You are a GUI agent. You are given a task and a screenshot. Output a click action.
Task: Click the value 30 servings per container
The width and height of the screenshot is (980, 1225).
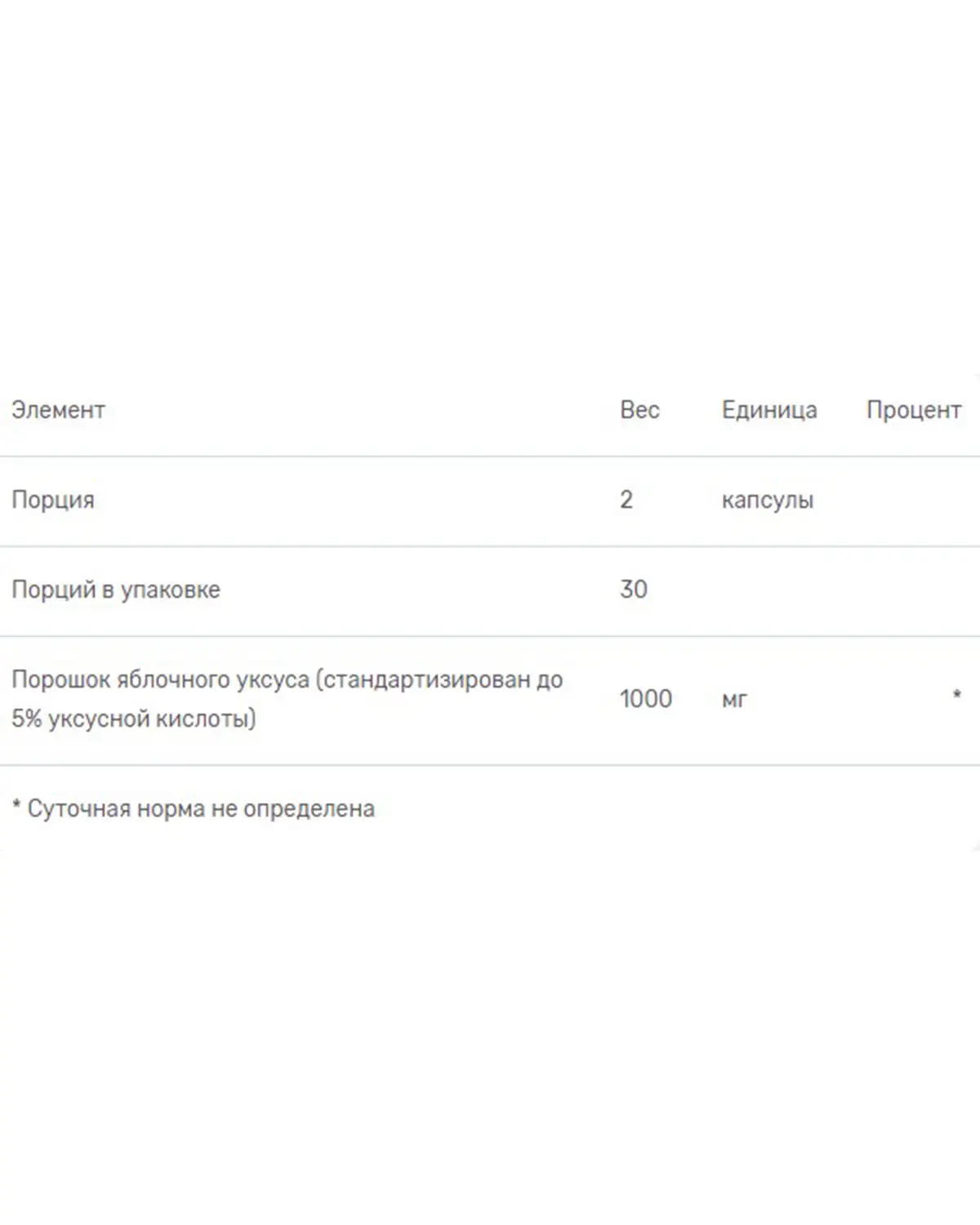click(634, 589)
